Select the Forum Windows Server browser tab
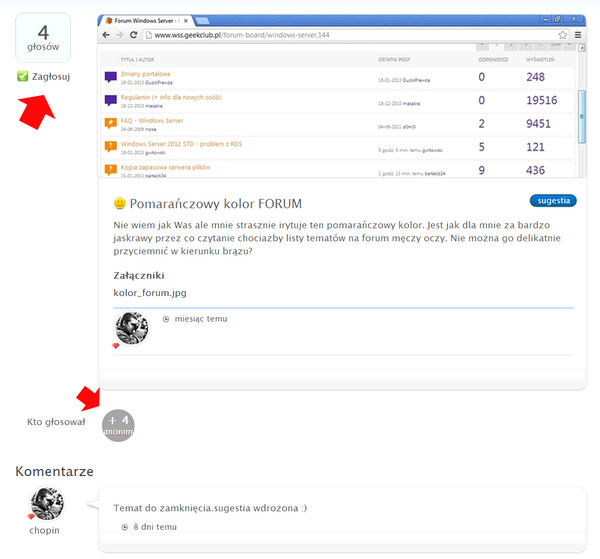 click(x=145, y=21)
